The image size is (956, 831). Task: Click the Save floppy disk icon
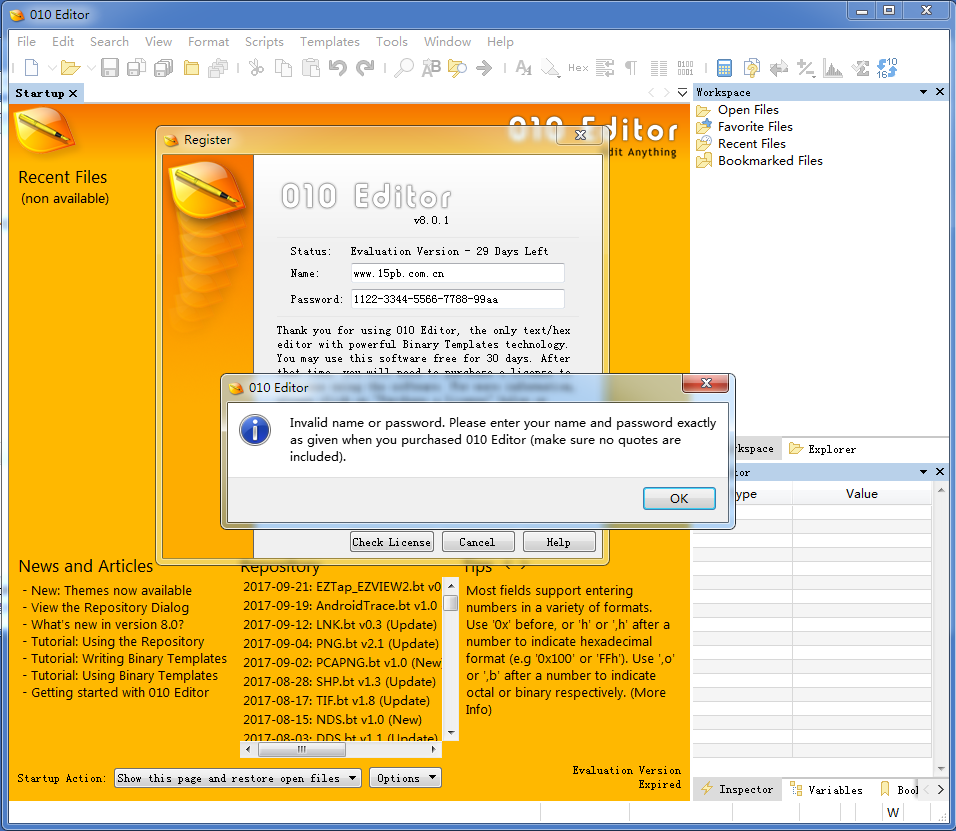click(110, 68)
